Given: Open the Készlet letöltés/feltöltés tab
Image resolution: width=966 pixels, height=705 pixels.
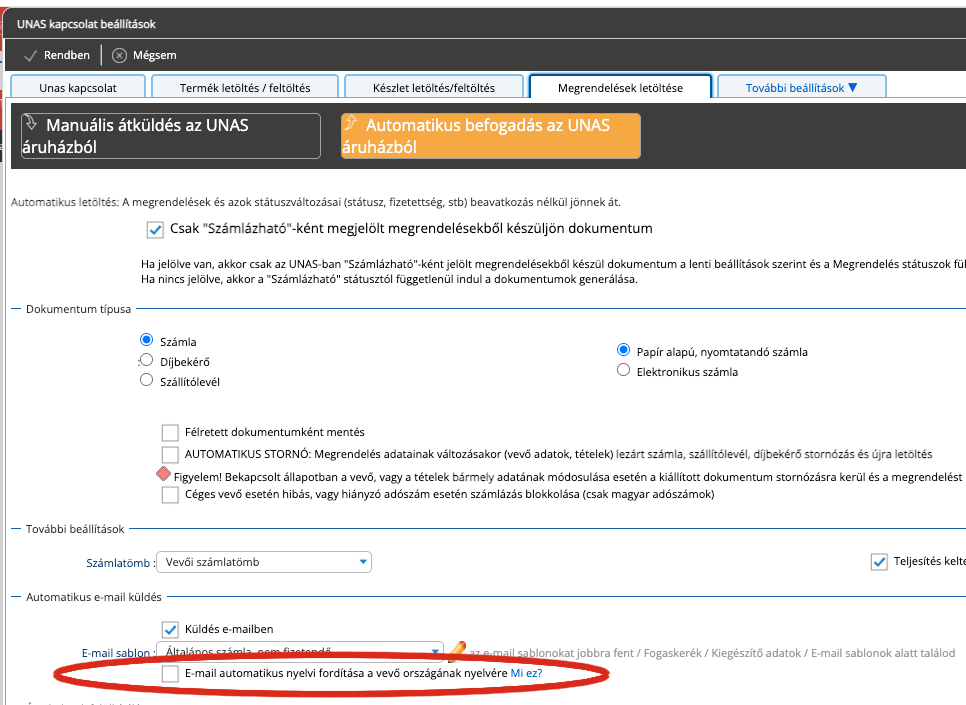Looking at the screenshot, I should pos(434,88).
